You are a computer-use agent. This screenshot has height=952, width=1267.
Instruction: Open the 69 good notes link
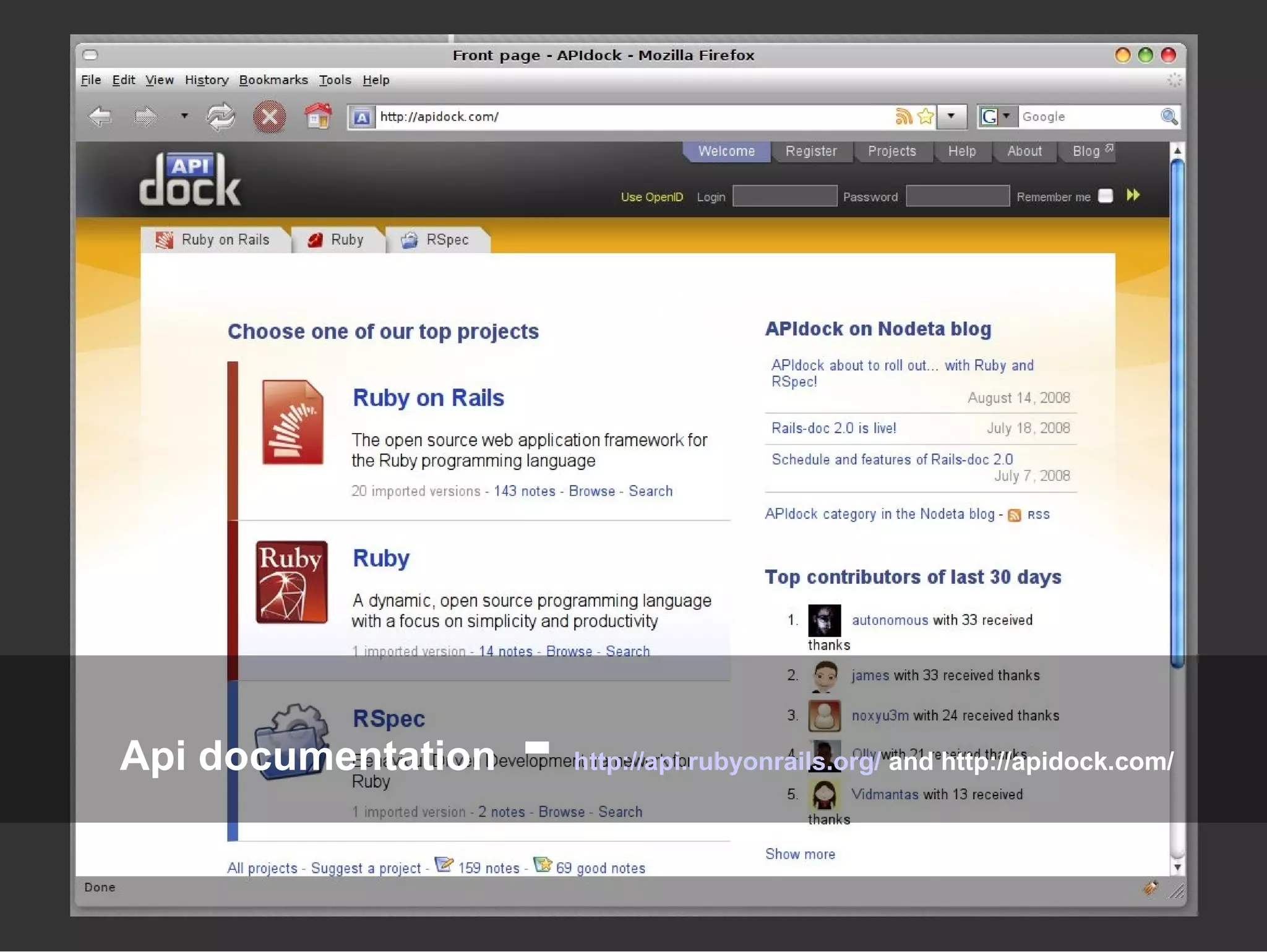[x=601, y=868]
